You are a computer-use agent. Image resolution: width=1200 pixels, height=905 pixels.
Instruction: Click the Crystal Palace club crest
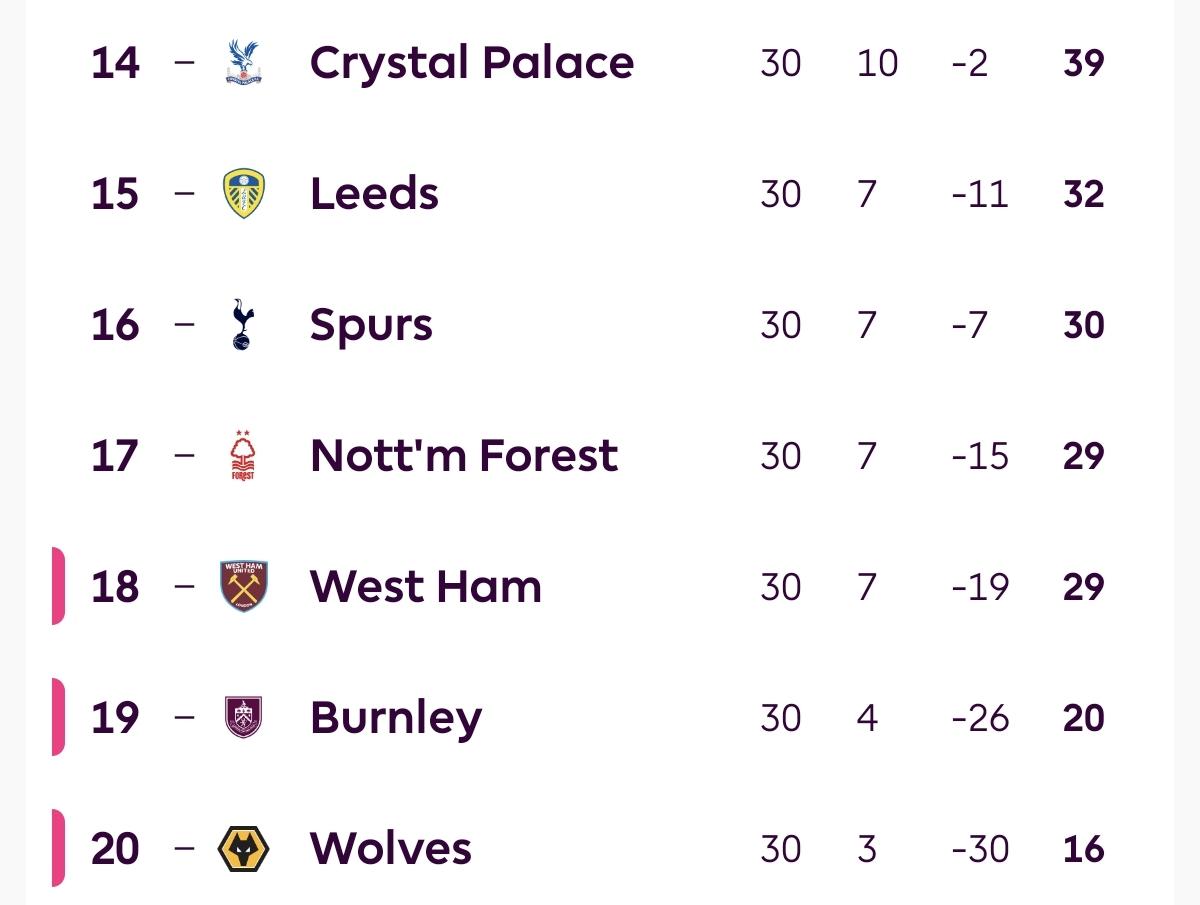243,63
